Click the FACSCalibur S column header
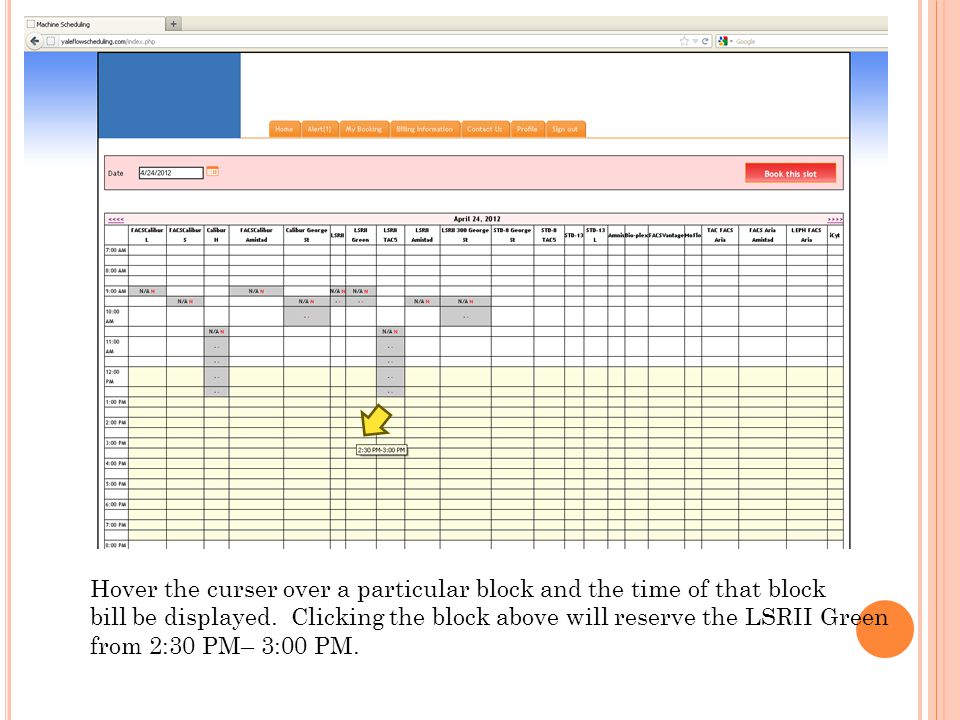960x720 pixels. point(185,235)
